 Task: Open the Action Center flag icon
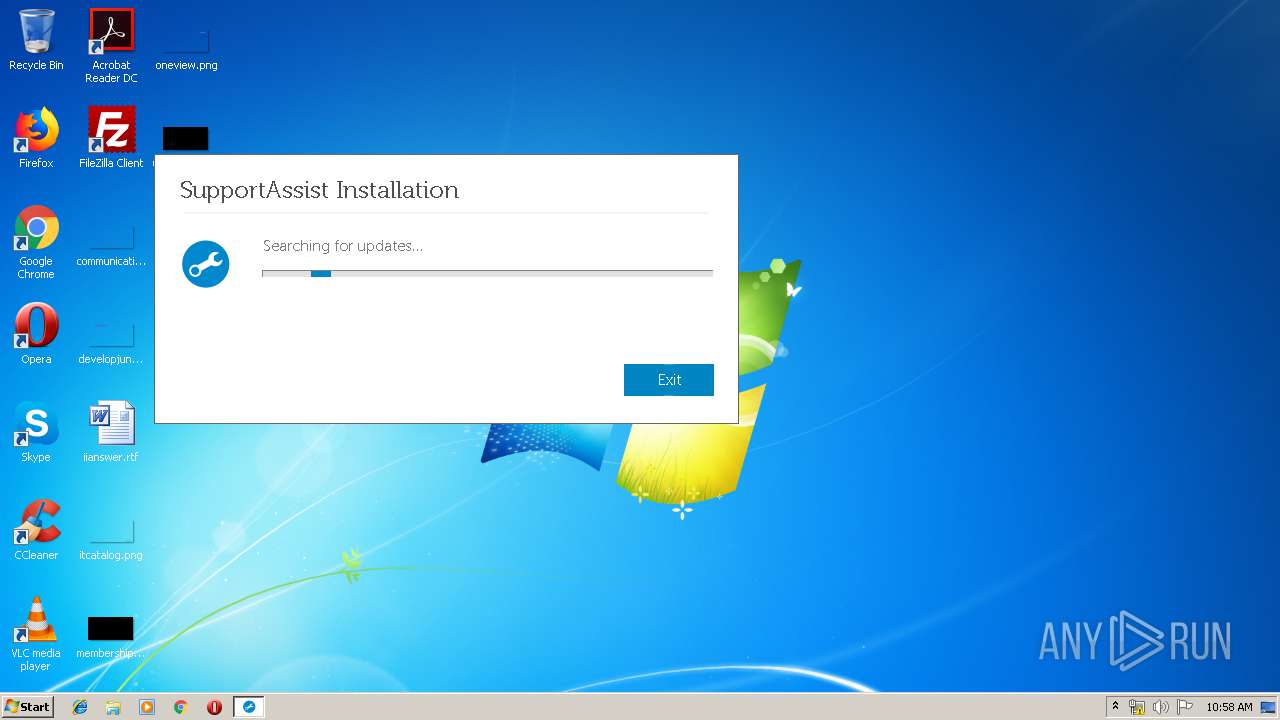click(x=1185, y=707)
